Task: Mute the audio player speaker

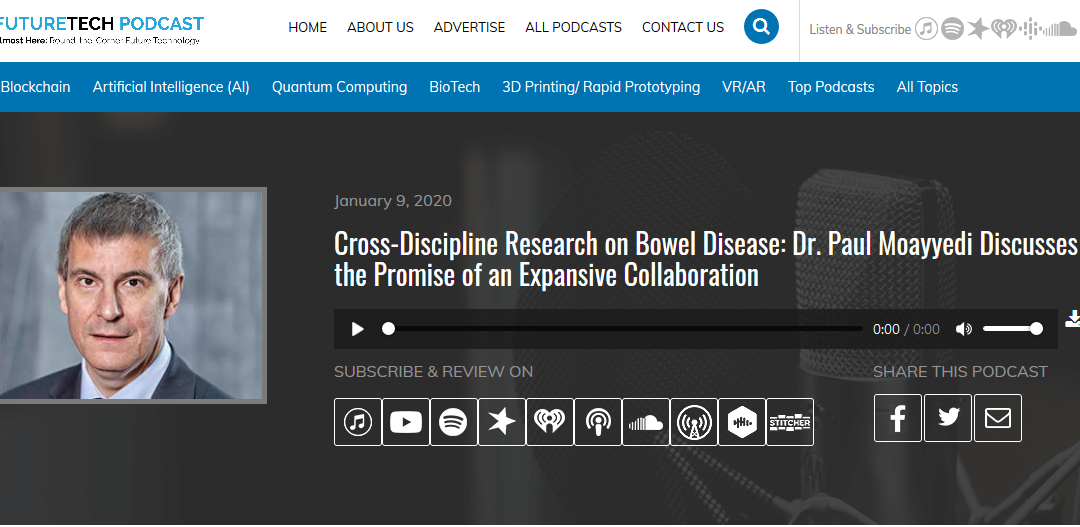Action: click(x=963, y=329)
